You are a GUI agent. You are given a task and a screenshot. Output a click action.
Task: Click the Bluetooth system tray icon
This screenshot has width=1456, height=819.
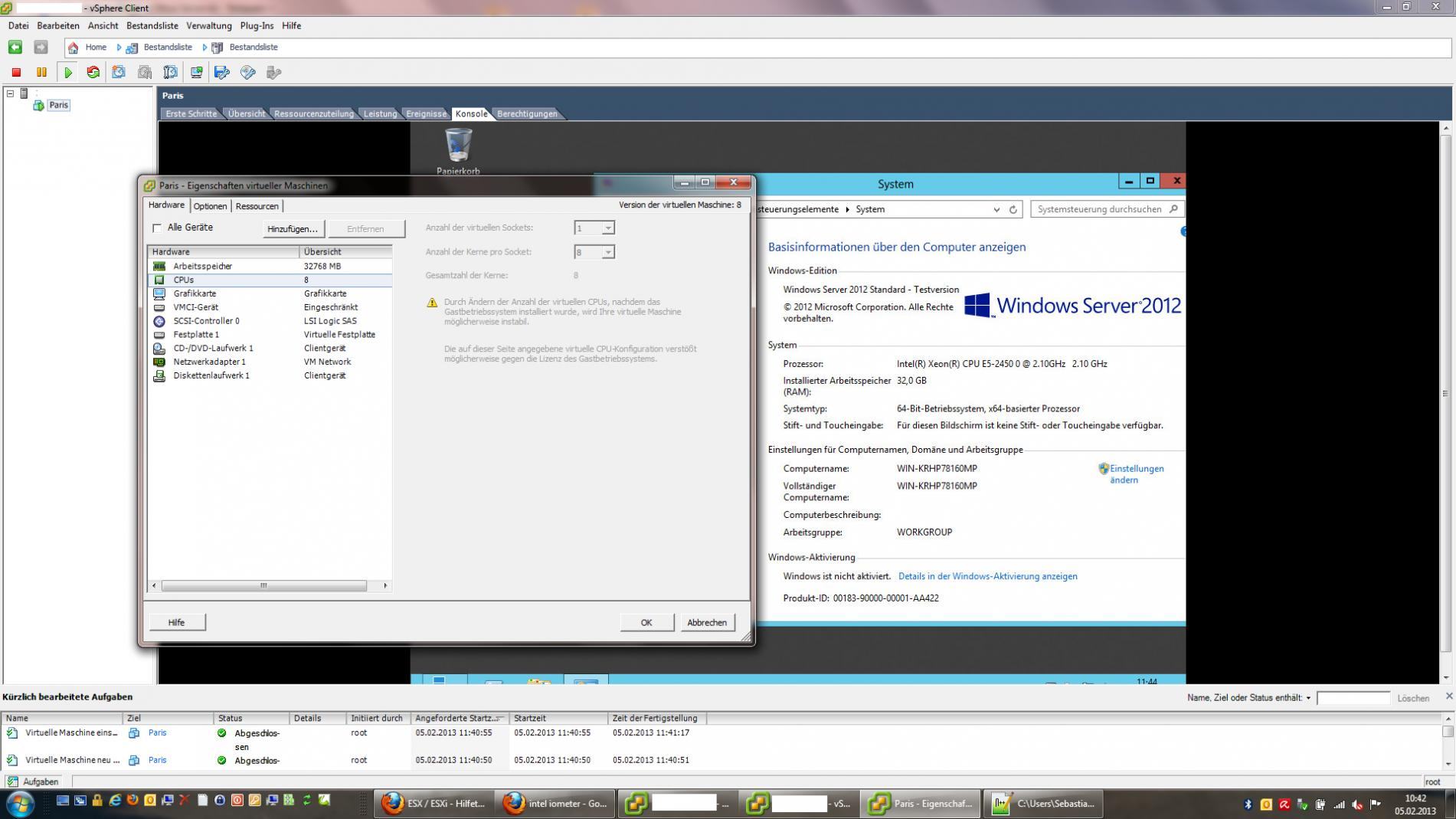pyautogui.click(x=1248, y=804)
